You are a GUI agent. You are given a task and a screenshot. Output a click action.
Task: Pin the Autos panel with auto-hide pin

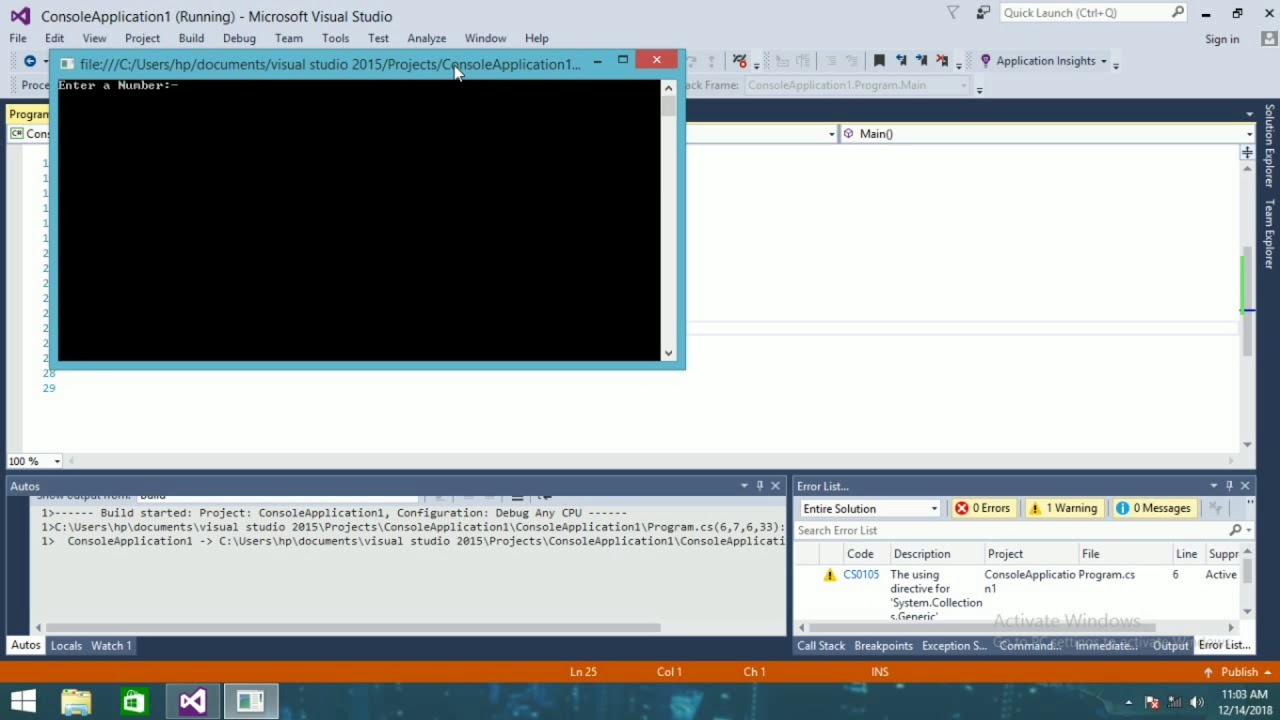pyautogui.click(x=759, y=486)
